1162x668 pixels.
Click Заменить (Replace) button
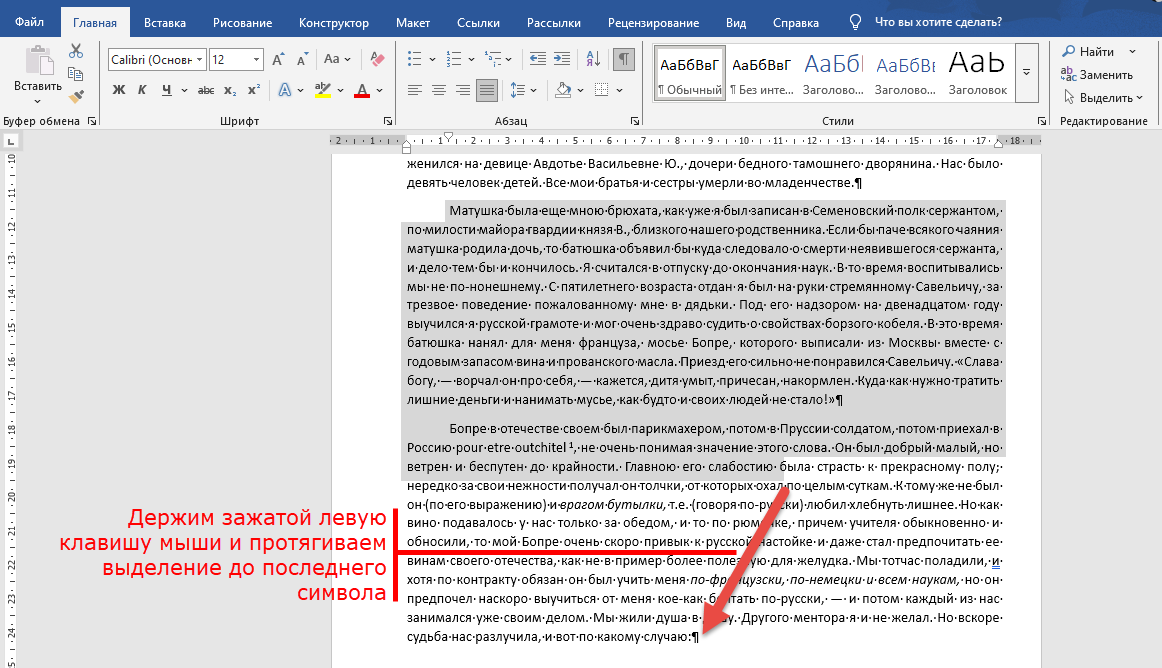tap(1096, 74)
